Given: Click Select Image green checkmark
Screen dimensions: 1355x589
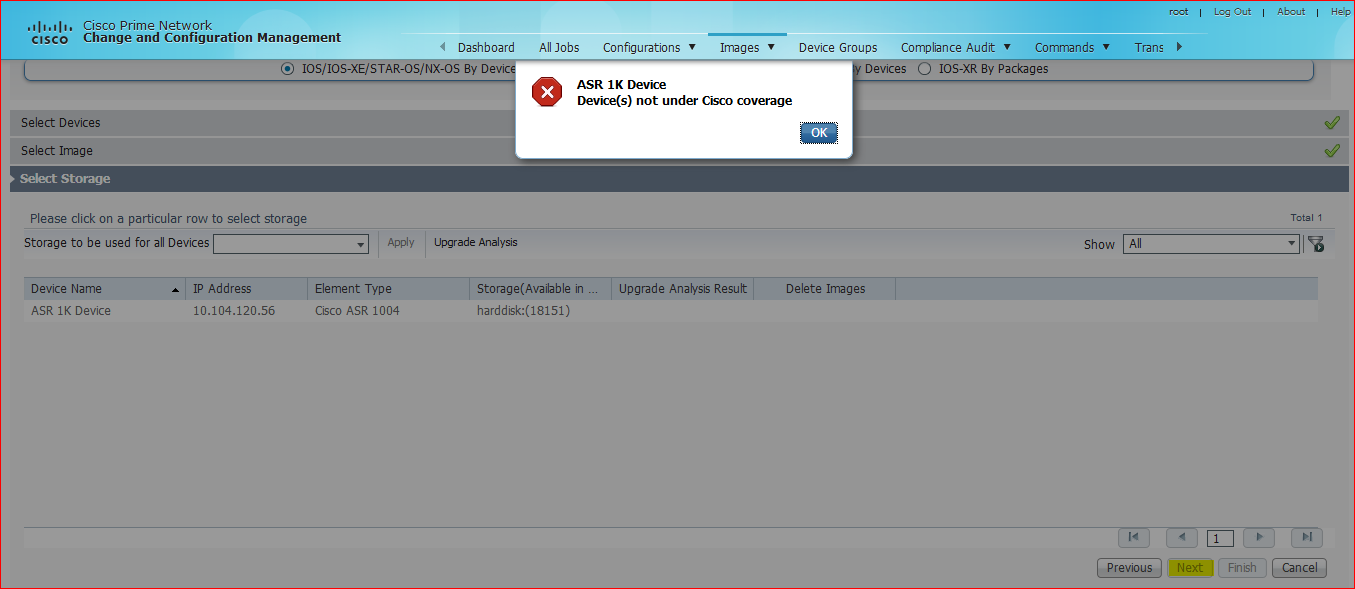Looking at the screenshot, I should coord(1331,151).
